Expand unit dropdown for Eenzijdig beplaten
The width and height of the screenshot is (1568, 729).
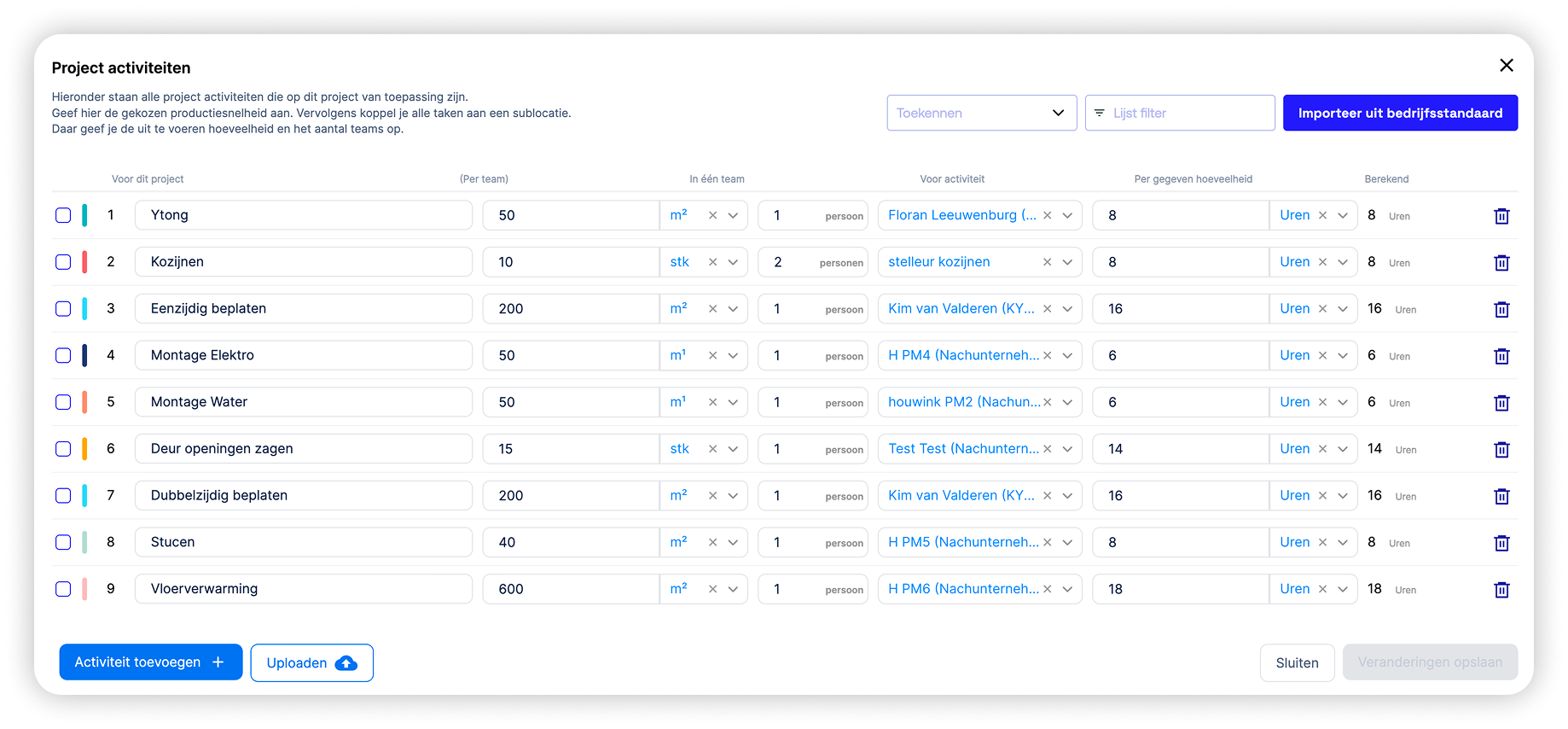click(733, 309)
